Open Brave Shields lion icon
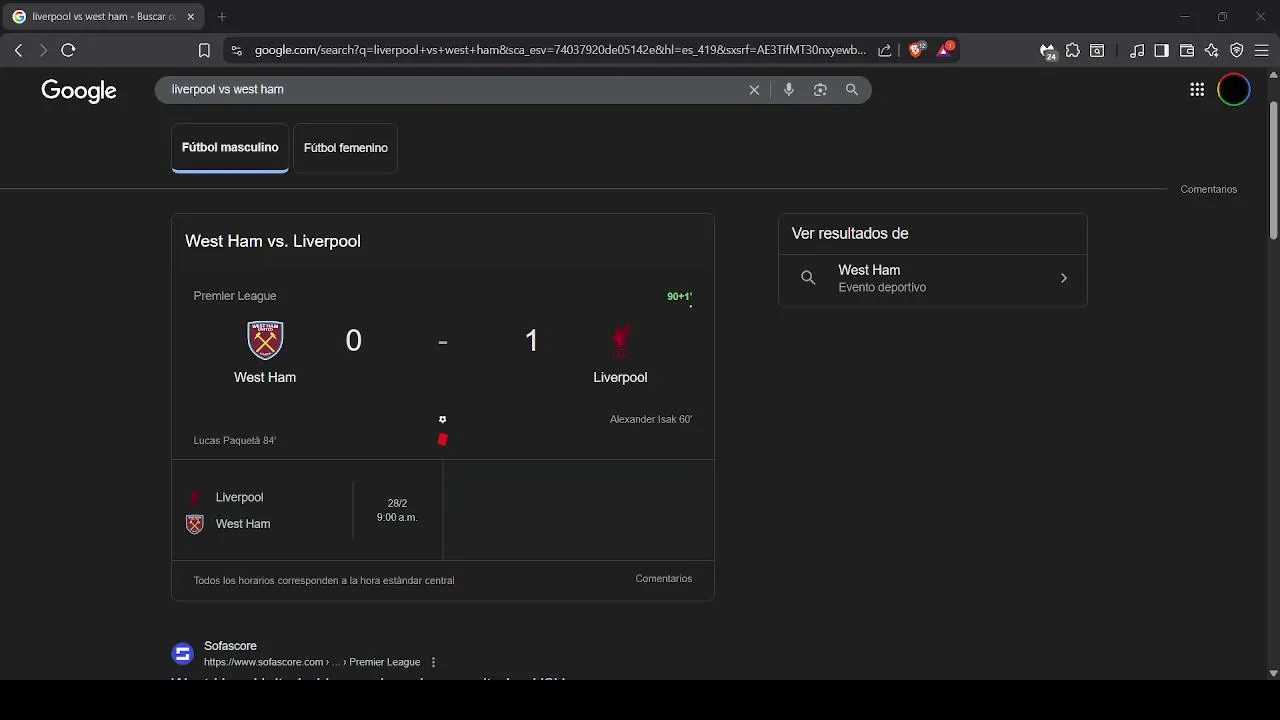 click(x=916, y=50)
